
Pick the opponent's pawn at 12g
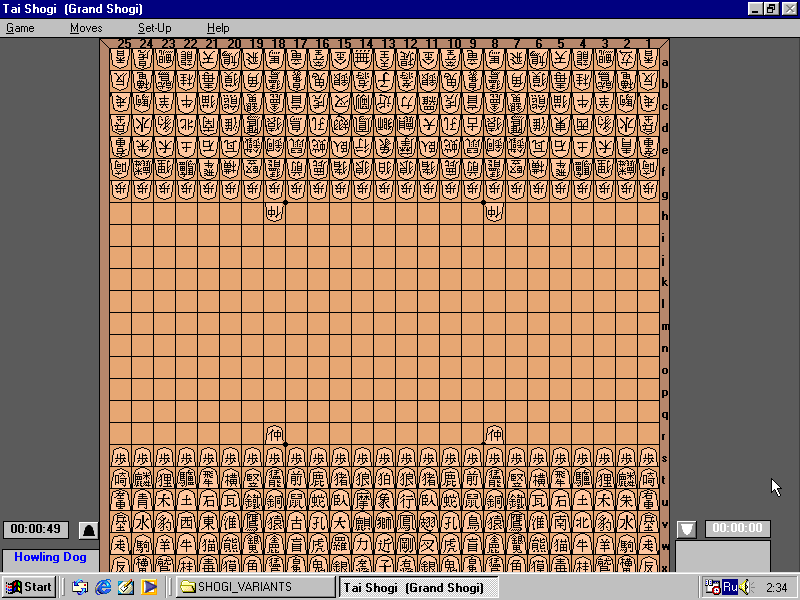pyautogui.click(x=407, y=190)
